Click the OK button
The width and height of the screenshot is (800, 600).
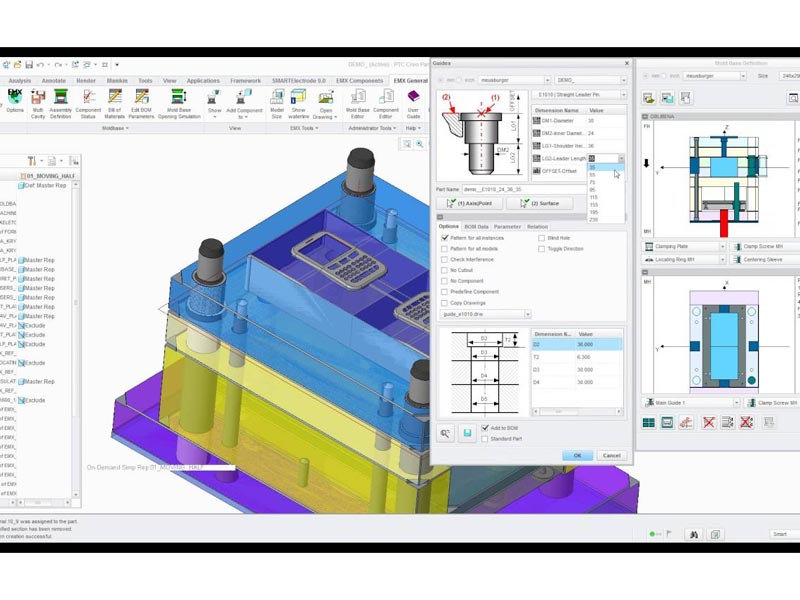tap(576, 455)
